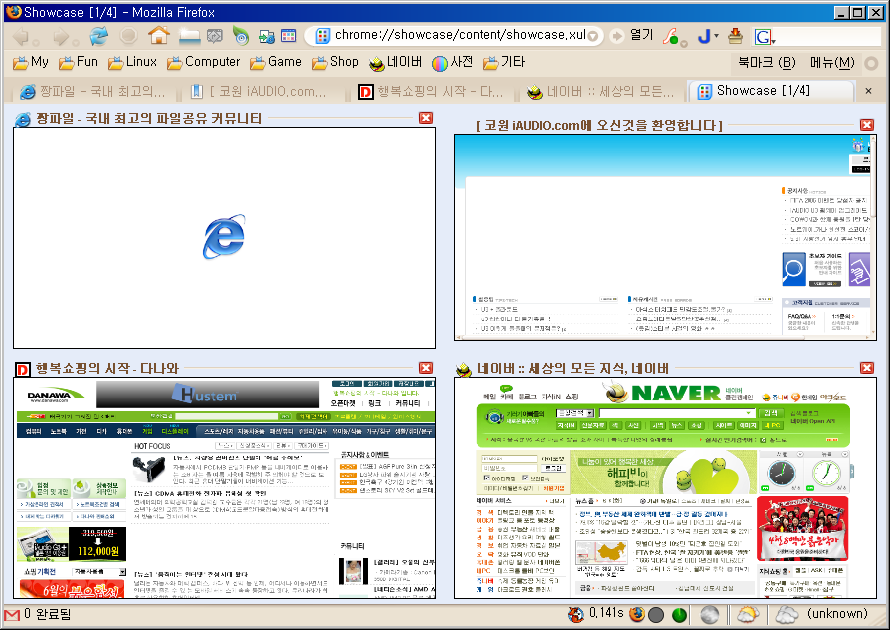The image size is (890, 630).
Task: Expand the 기타 bookmarks folder
Action: (x=504, y=62)
